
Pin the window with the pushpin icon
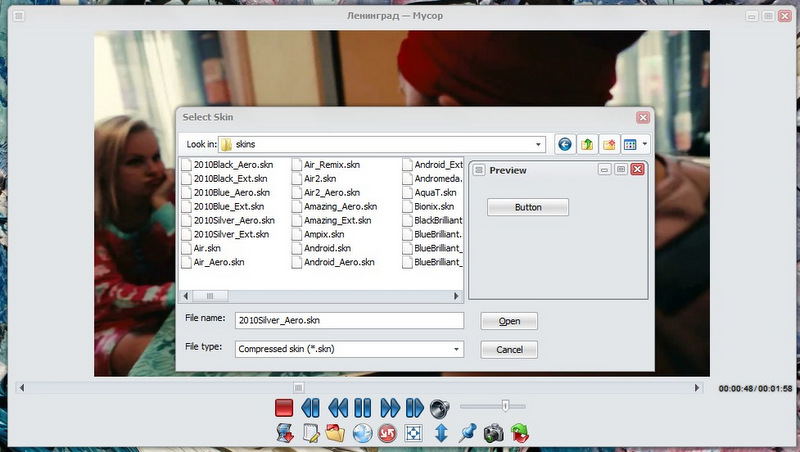coord(467,433)
